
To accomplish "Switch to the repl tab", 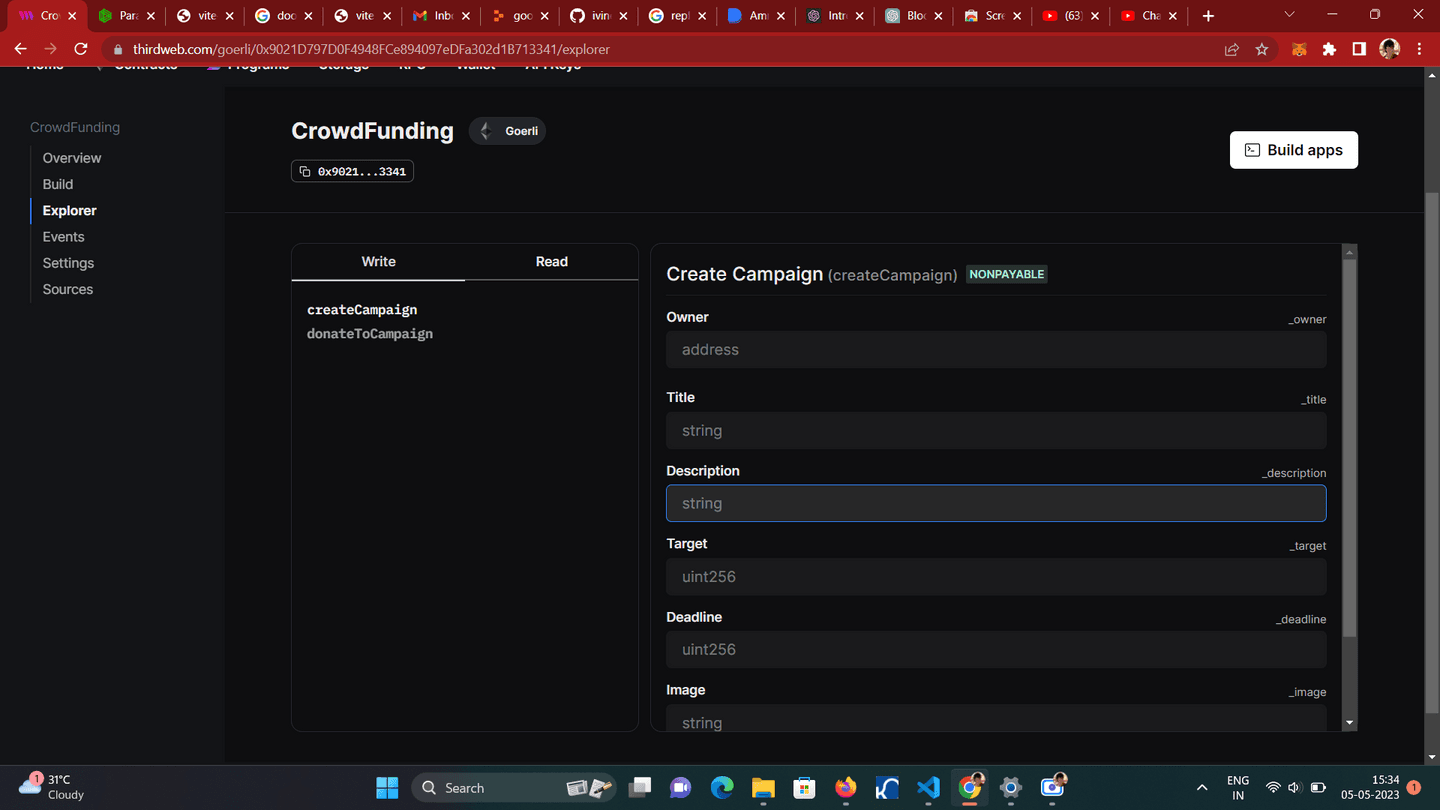I will tap(677, 16).
